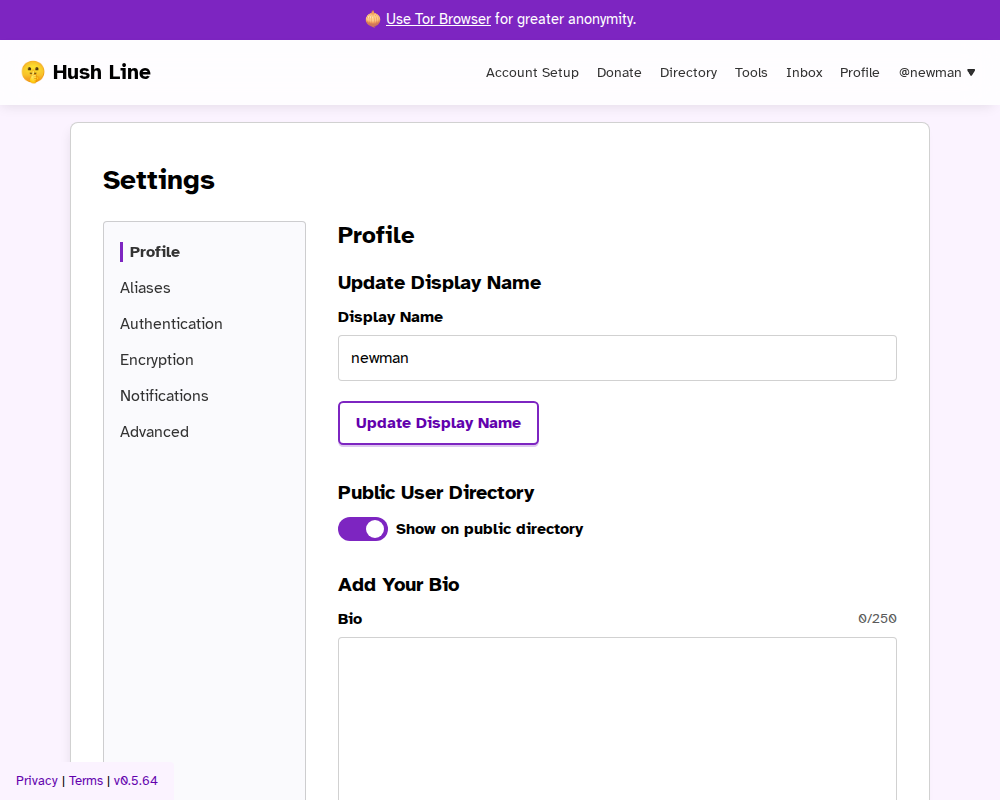This screenshot has height=800, width=1000.
Task: Open the Tools navigation item
Action: (x=751, y=73)
